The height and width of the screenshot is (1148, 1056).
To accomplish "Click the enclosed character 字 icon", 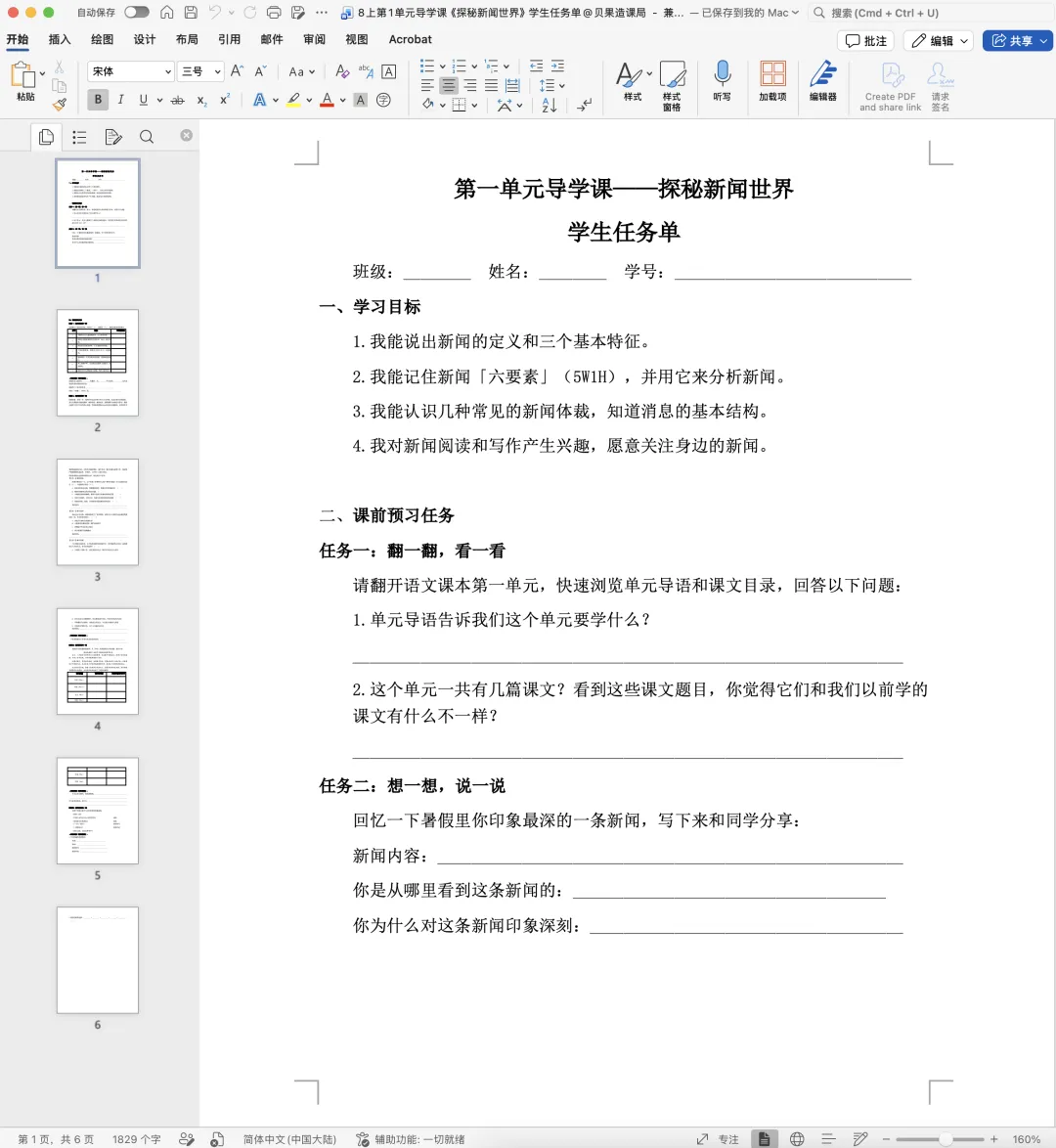I will 383,101.
